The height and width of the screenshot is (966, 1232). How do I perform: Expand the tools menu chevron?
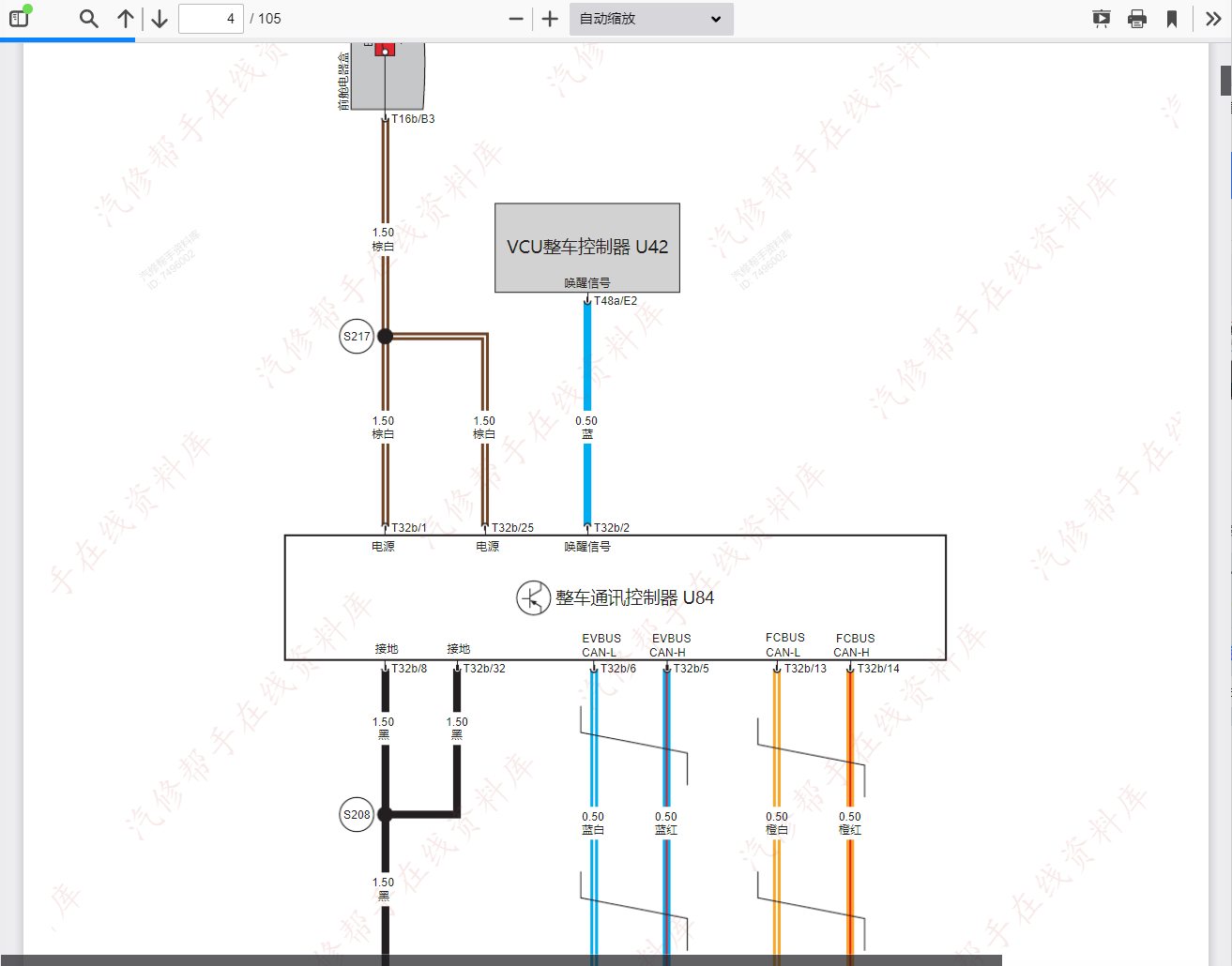tap(1213, 19)
